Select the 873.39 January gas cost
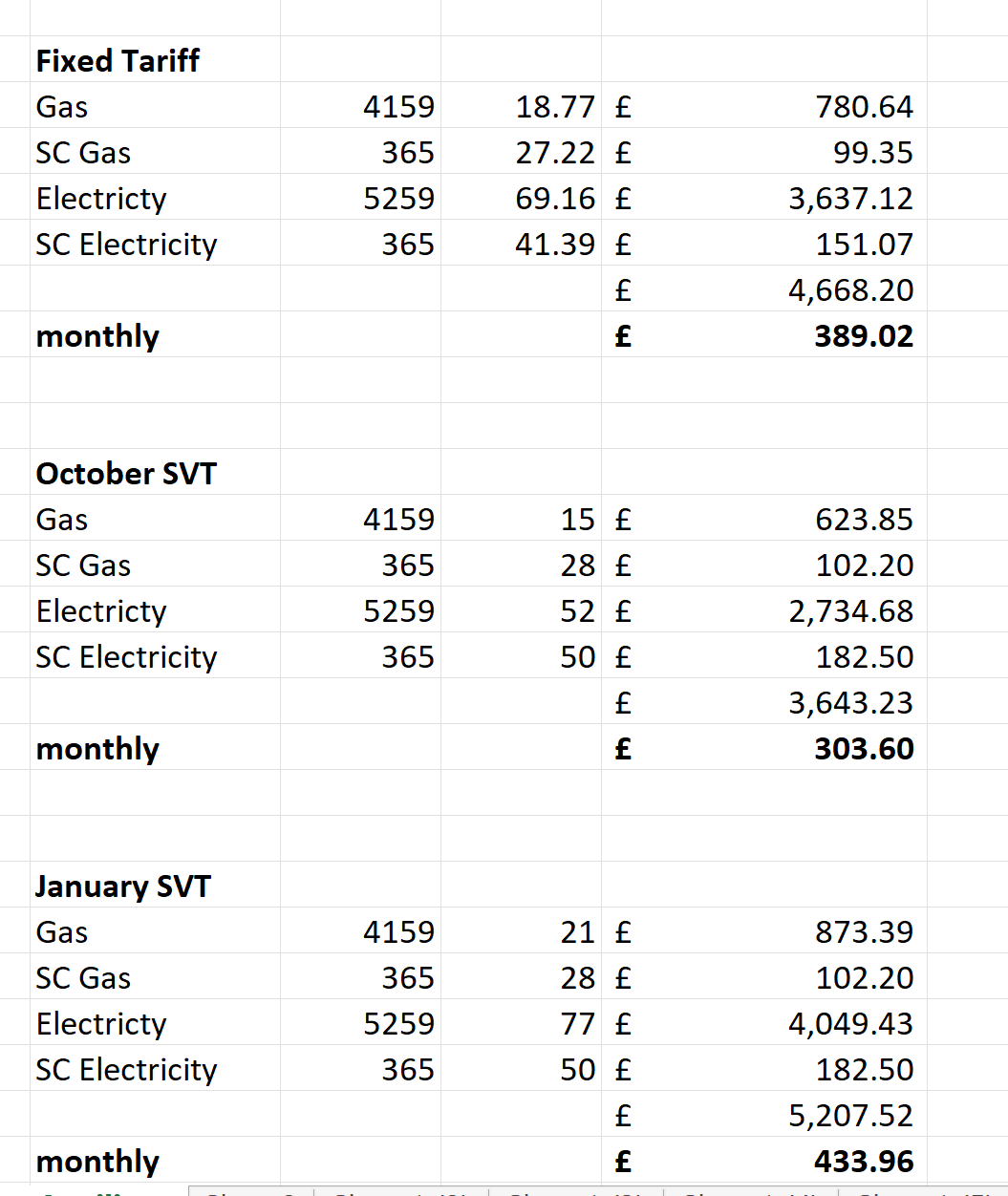Viewport: 1008px width, 1196px height. pyautogui.click(x=864, y=932)
